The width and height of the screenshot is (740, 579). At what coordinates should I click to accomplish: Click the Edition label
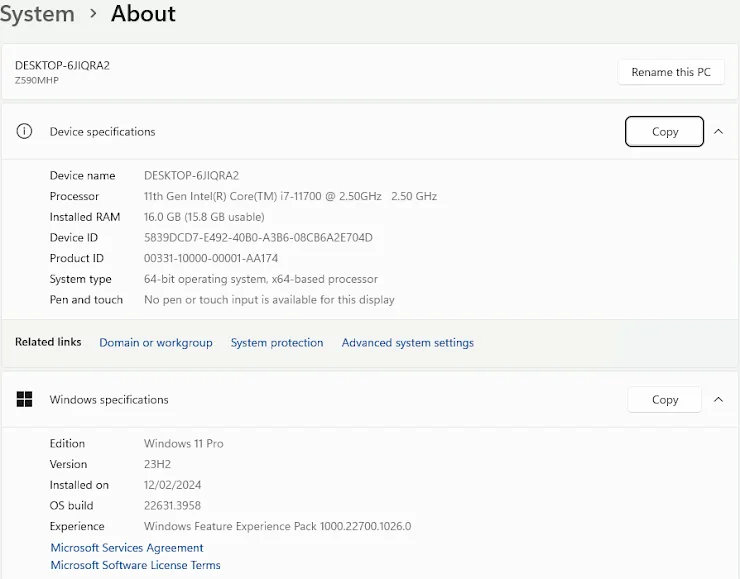(67, 444)
